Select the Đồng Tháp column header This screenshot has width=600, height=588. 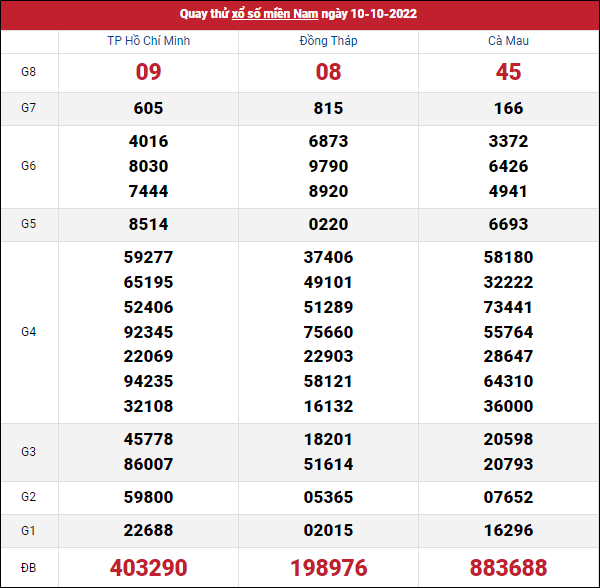(x=328, y=41)
